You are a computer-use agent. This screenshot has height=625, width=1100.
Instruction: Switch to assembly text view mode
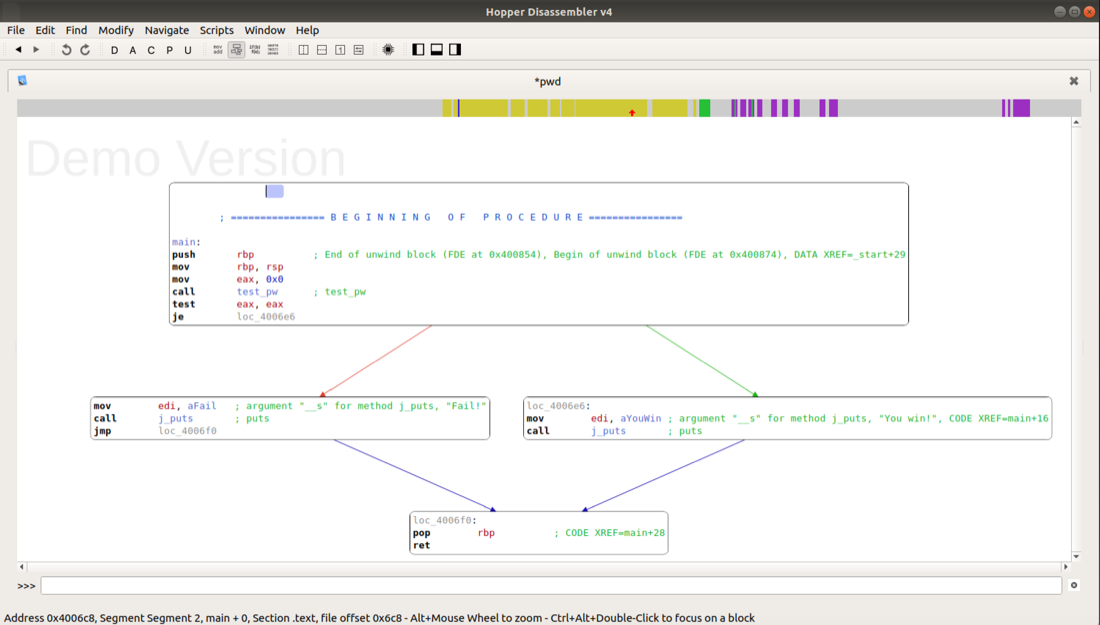tap(218, 50)
